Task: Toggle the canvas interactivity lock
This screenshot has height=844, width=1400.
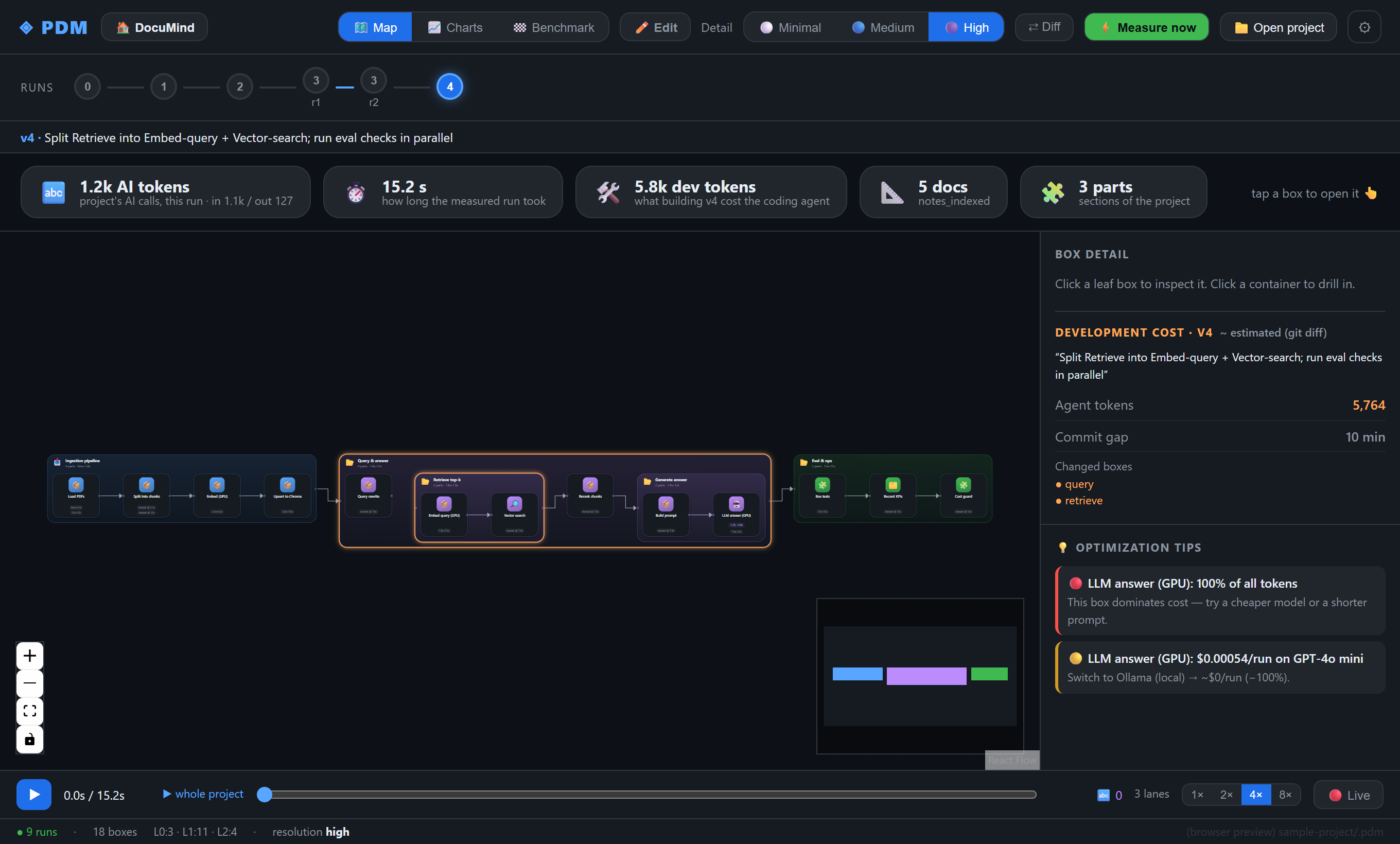Action: (29, 739)
